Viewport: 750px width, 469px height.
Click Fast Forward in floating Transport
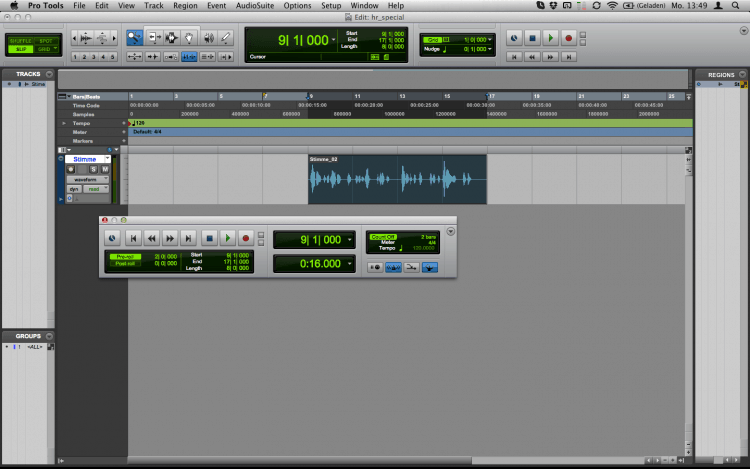[x=170, y=238]
